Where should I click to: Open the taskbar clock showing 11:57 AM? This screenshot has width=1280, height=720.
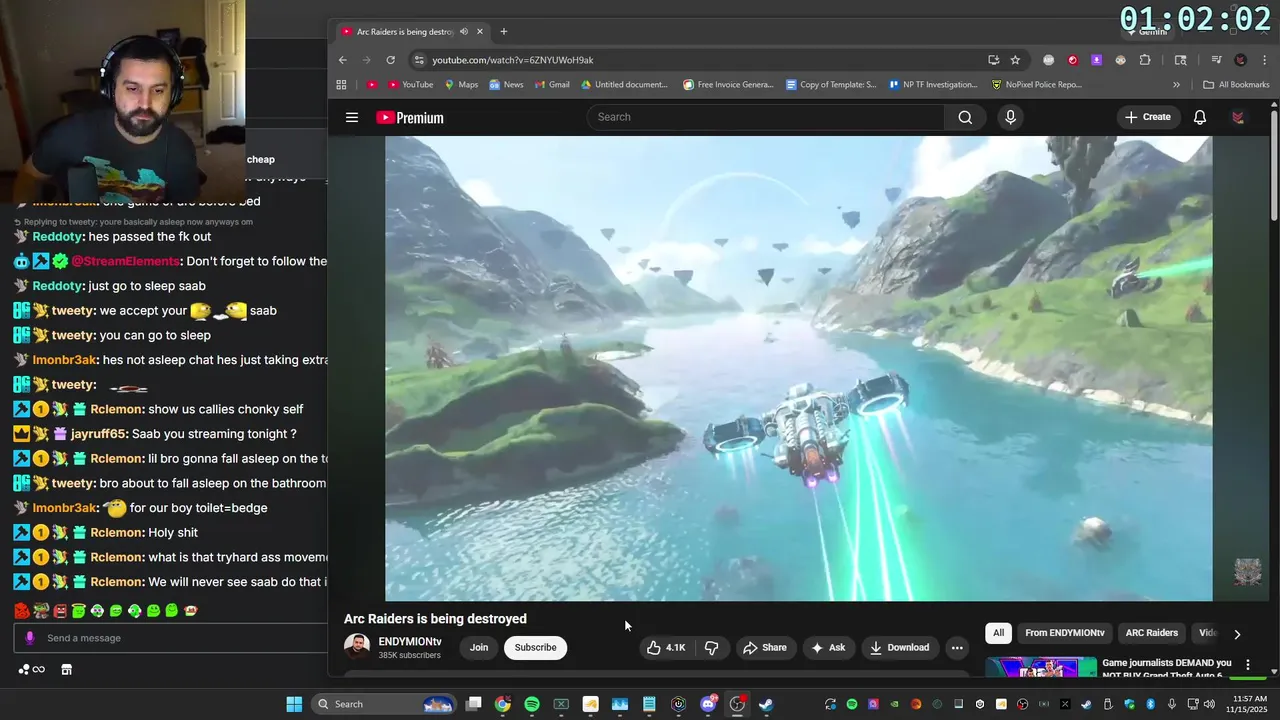point(1248,704)
